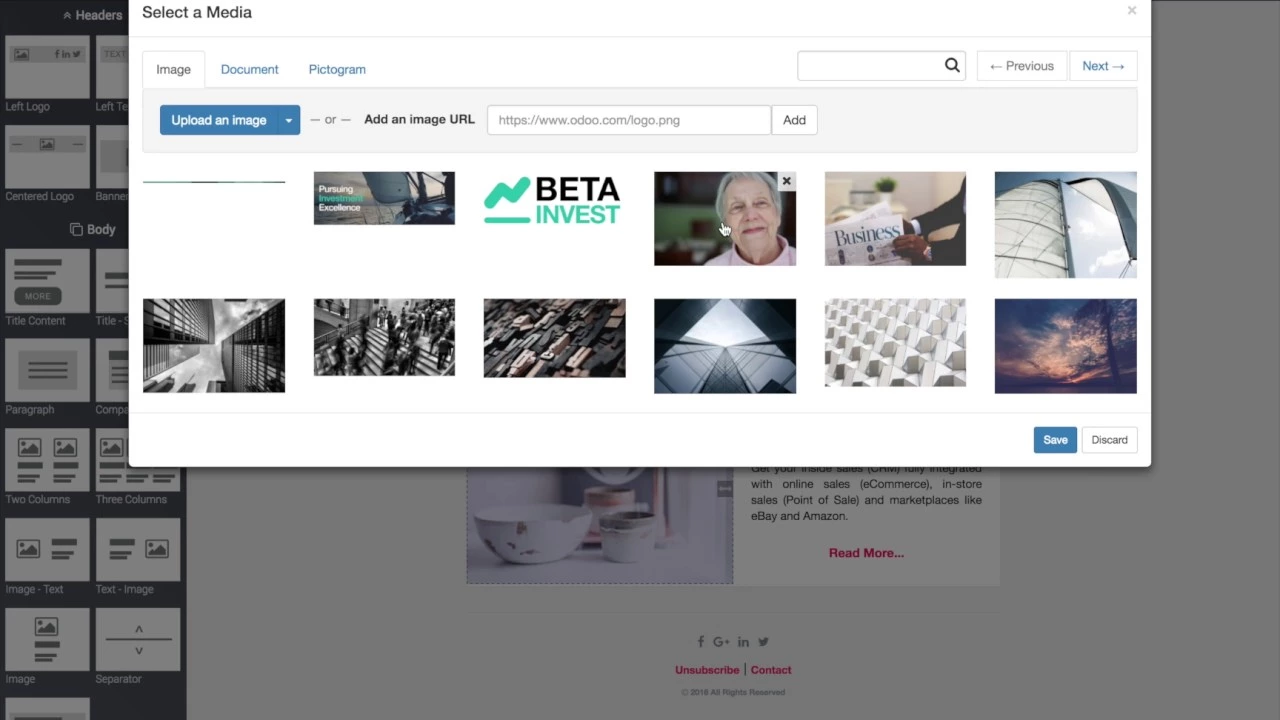Image resolution: width=1280 pixels, height=720 pixels.
Task: Click the search magnifier icon
Action: click(x=952, y=66)
